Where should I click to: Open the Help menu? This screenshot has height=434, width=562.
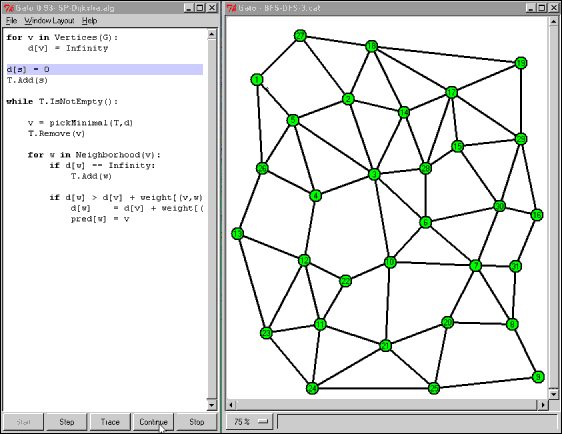pyautogui.click(x=89, y=21)
